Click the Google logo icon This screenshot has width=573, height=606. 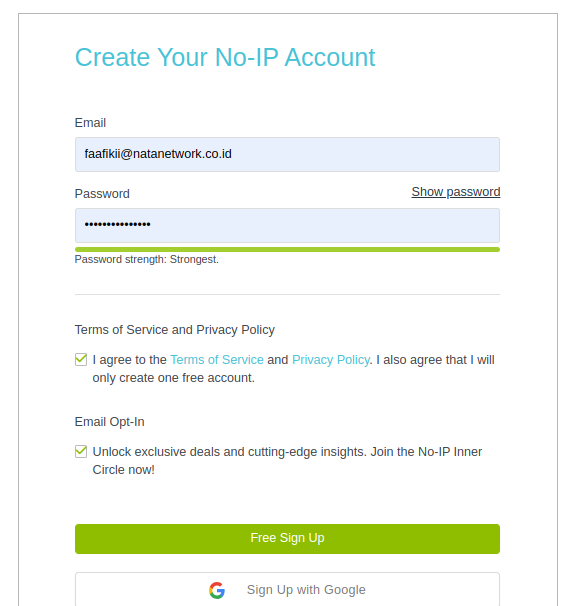pyautogui.click(x=217, y=590)
